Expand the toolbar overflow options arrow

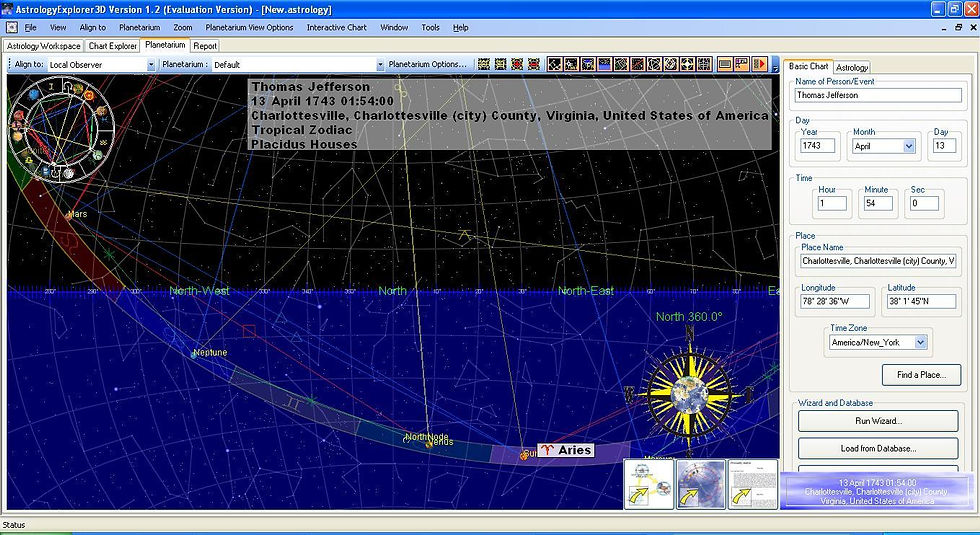(775, 65)
